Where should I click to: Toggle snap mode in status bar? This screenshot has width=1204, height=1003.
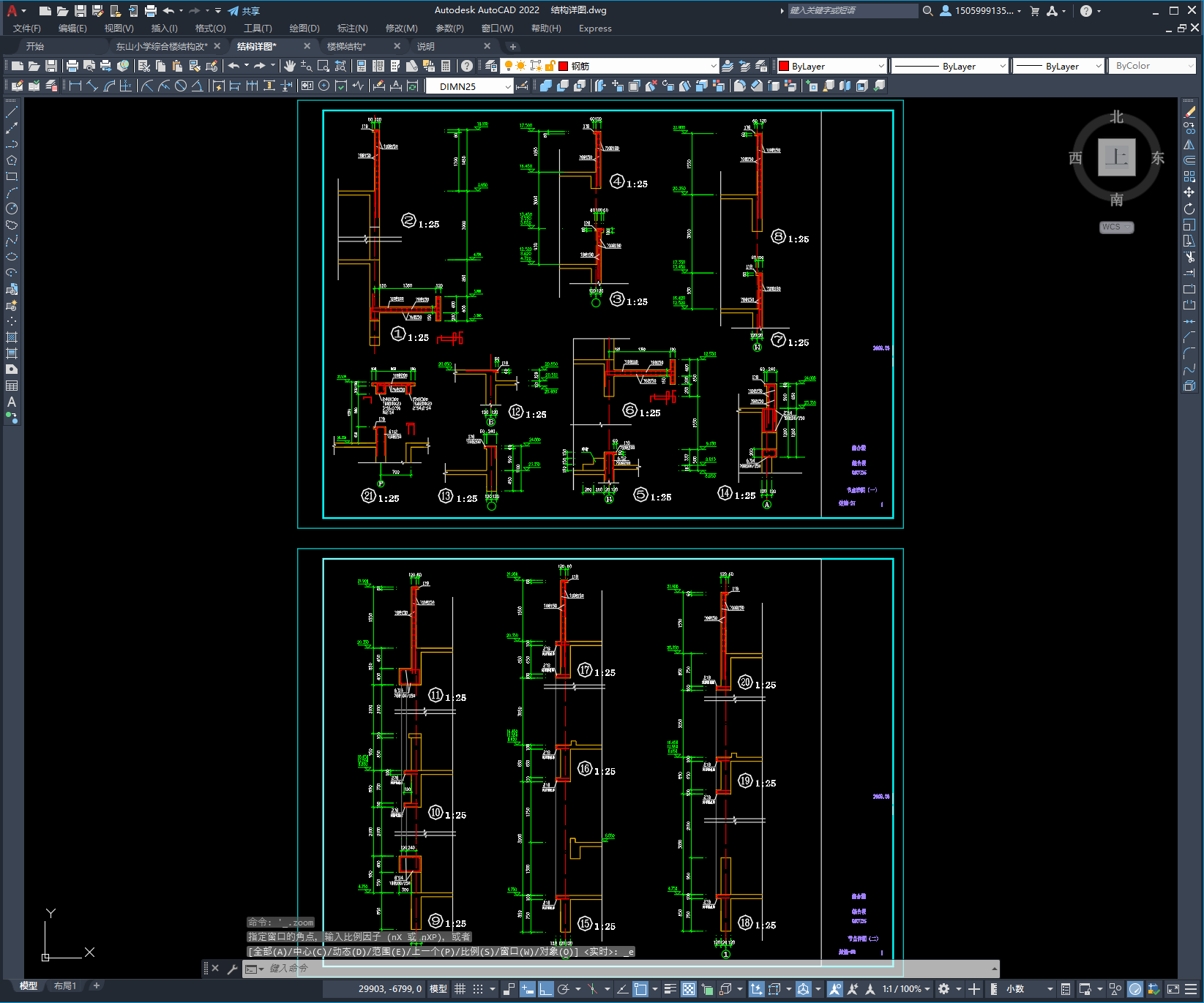pyautogui.click(x=478, y=989)
